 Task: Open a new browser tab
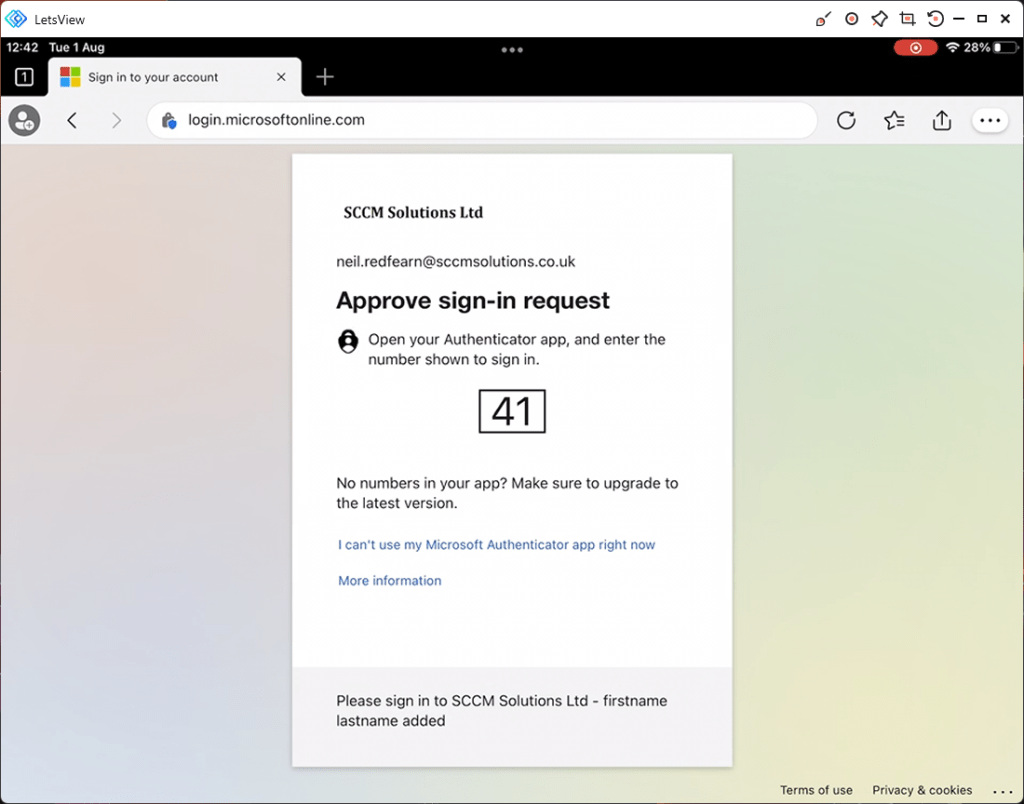point(324,77)
